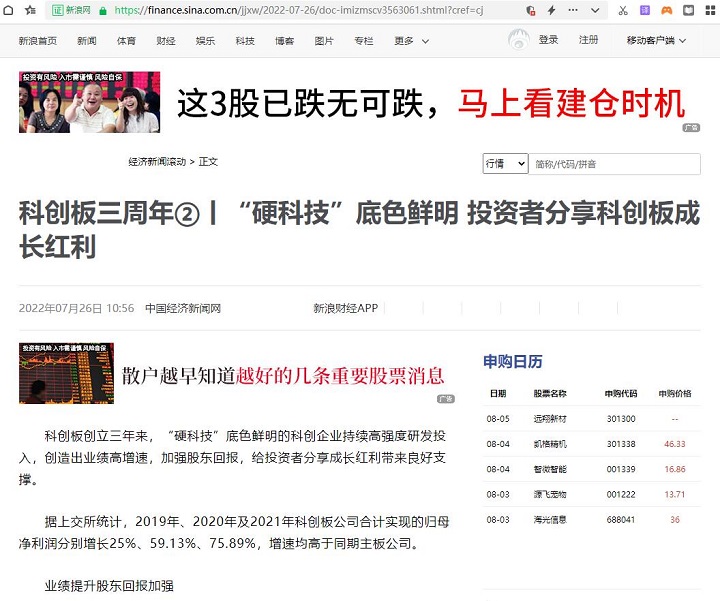Click the bookmark star icon left of address
Screen dimensions: 720x601
(31, 10)
